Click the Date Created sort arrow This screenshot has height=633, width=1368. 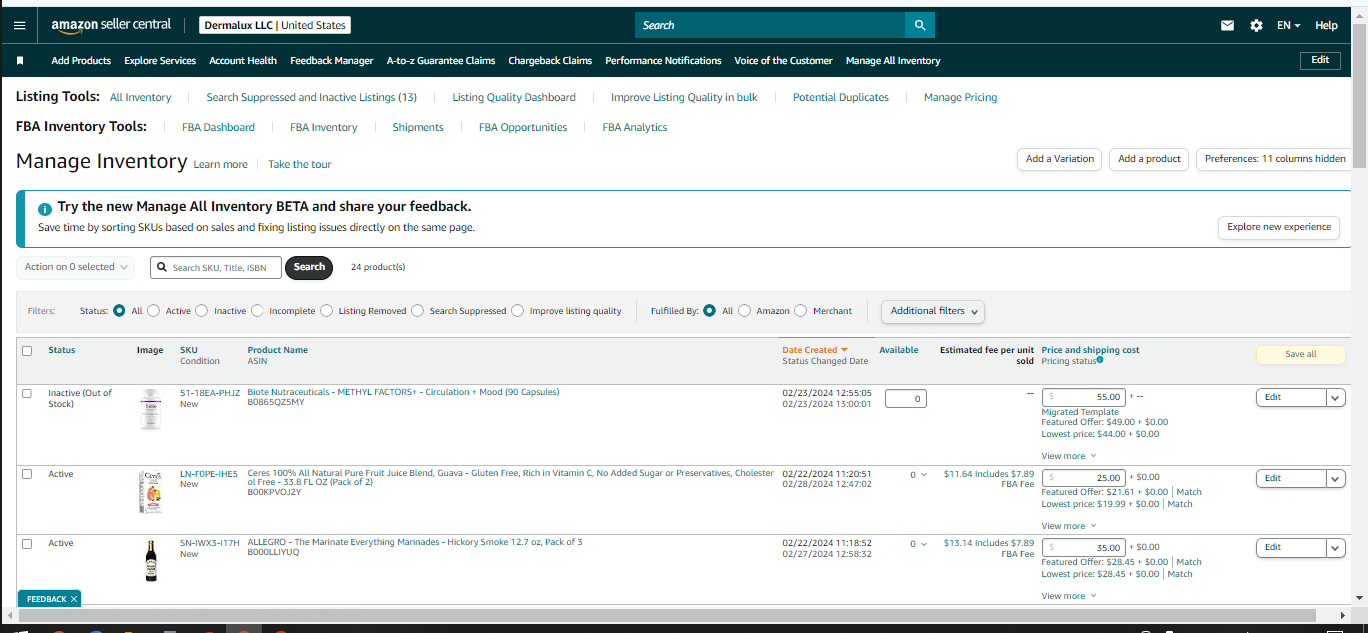845,350
